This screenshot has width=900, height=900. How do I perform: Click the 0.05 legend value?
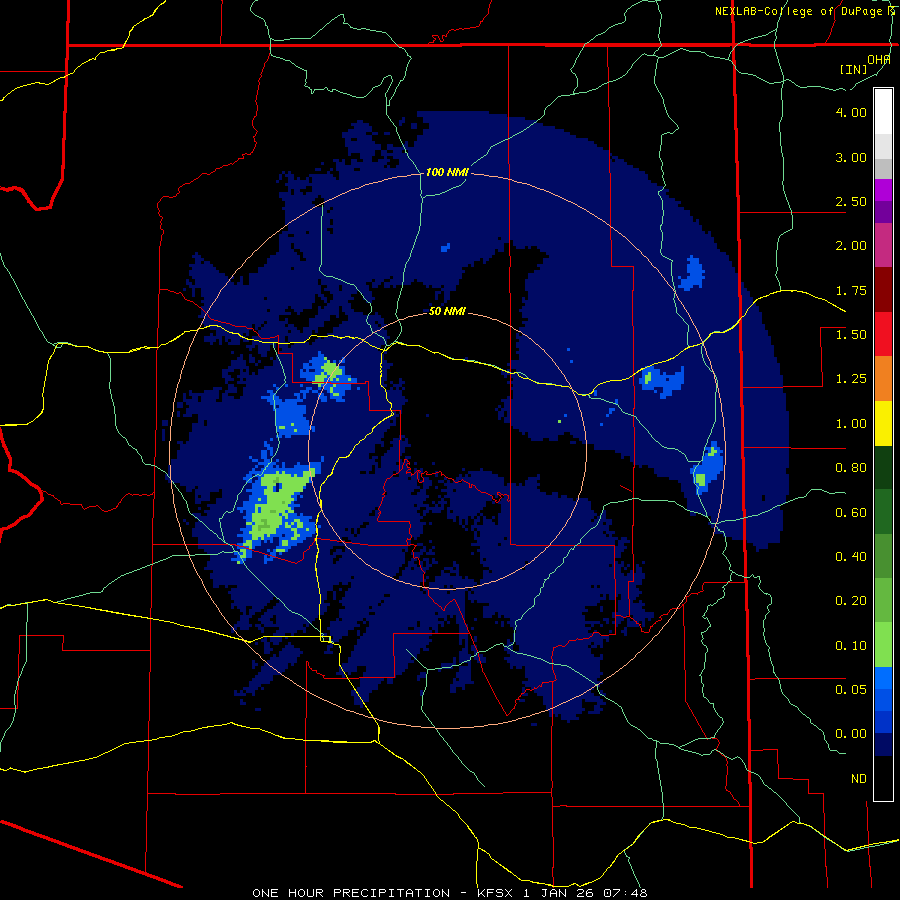pos(851,689)
